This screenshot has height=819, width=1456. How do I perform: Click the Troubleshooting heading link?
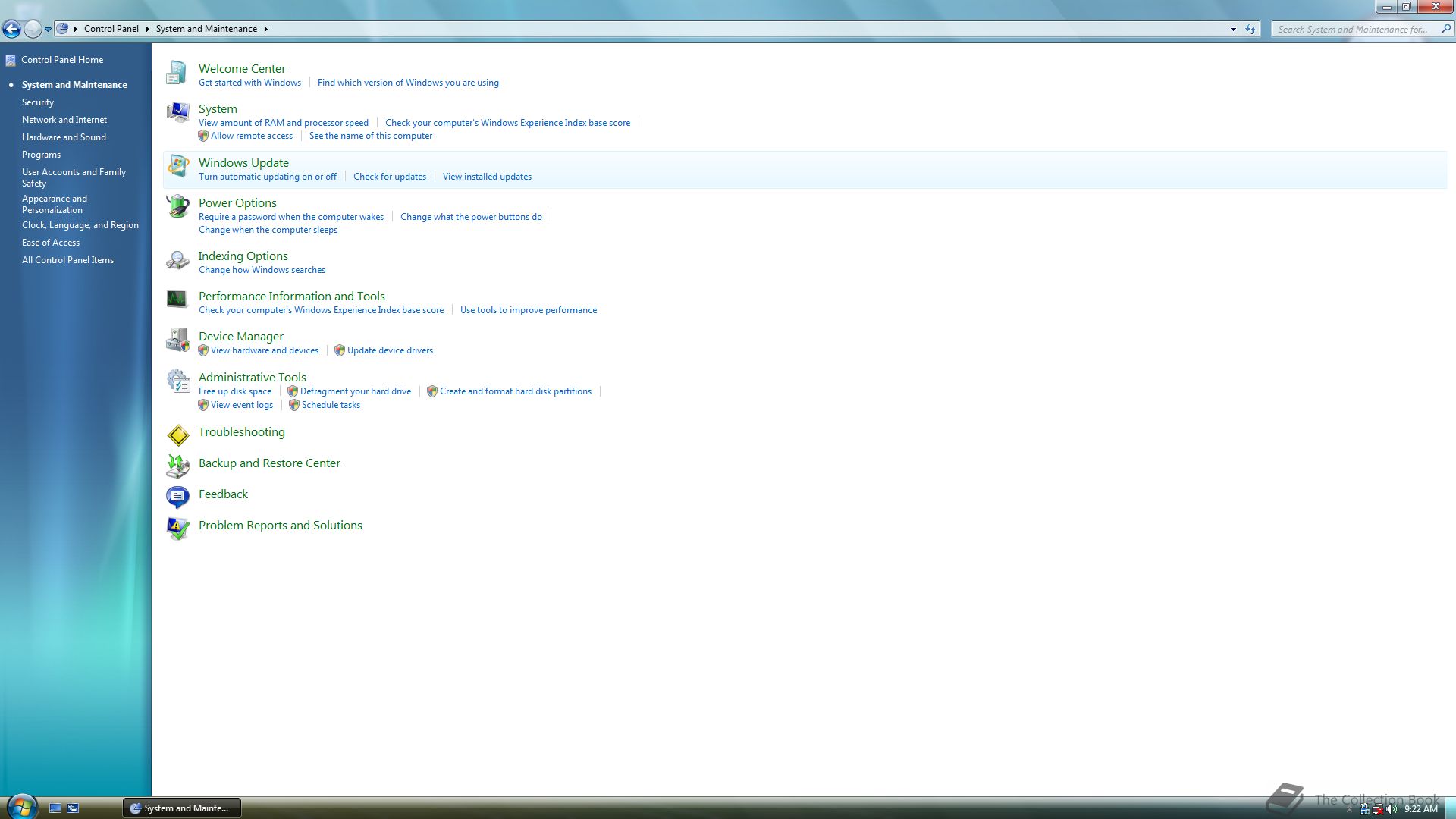pyautogui.click(x=242, y=431)
